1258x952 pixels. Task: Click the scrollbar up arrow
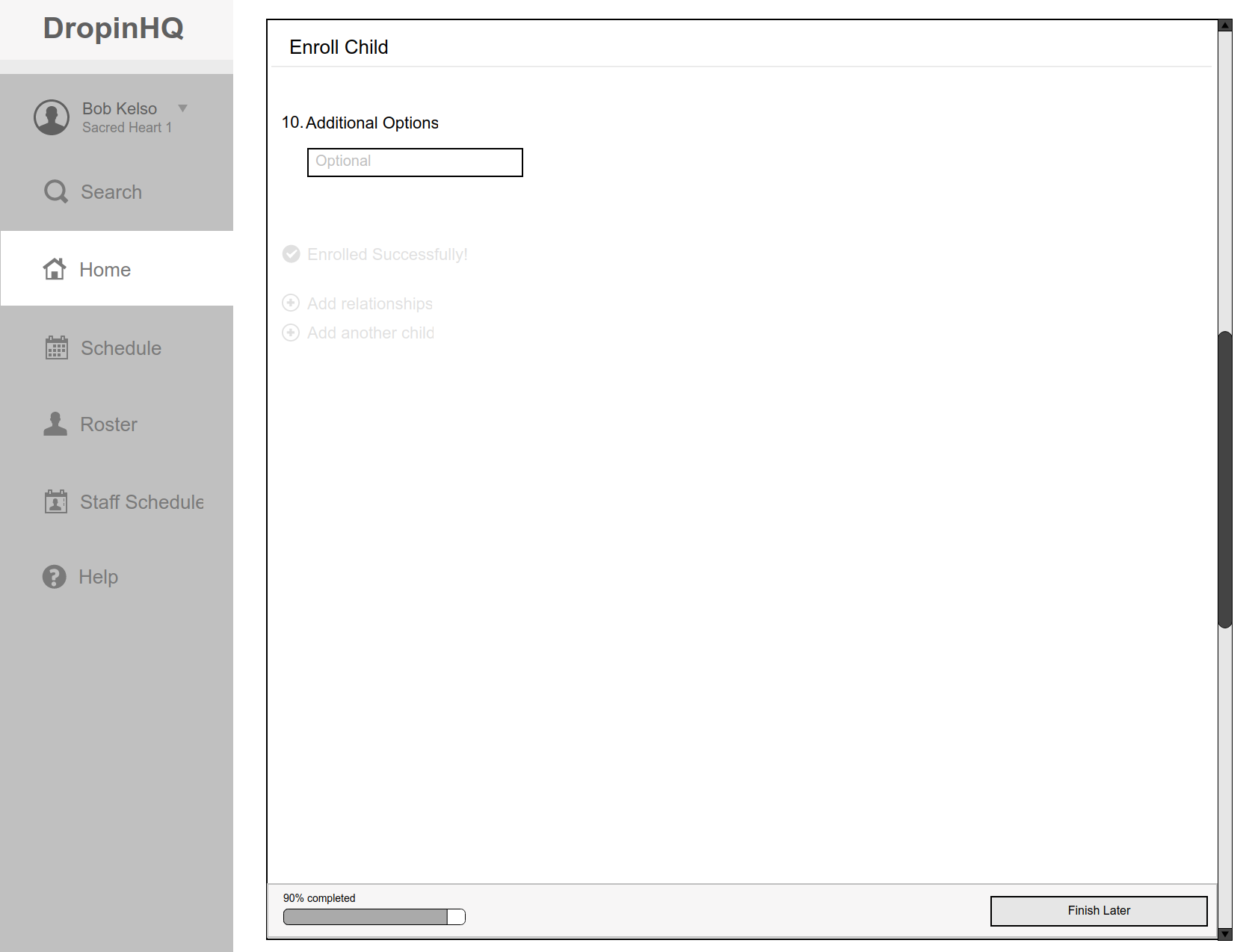[1224, 25]
